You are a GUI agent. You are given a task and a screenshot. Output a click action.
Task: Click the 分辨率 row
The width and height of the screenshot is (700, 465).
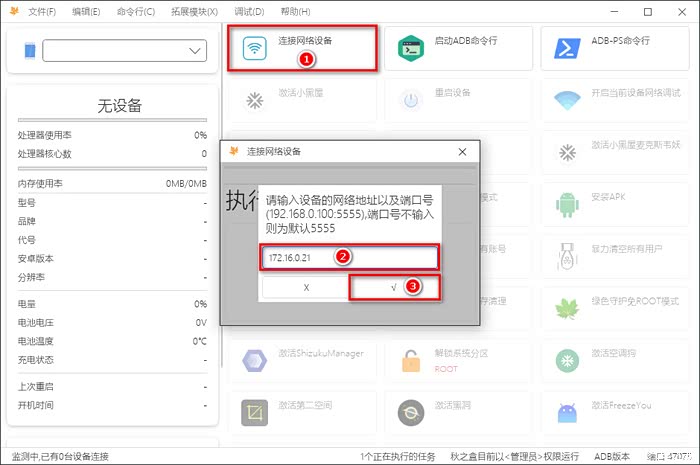[112, 277]
